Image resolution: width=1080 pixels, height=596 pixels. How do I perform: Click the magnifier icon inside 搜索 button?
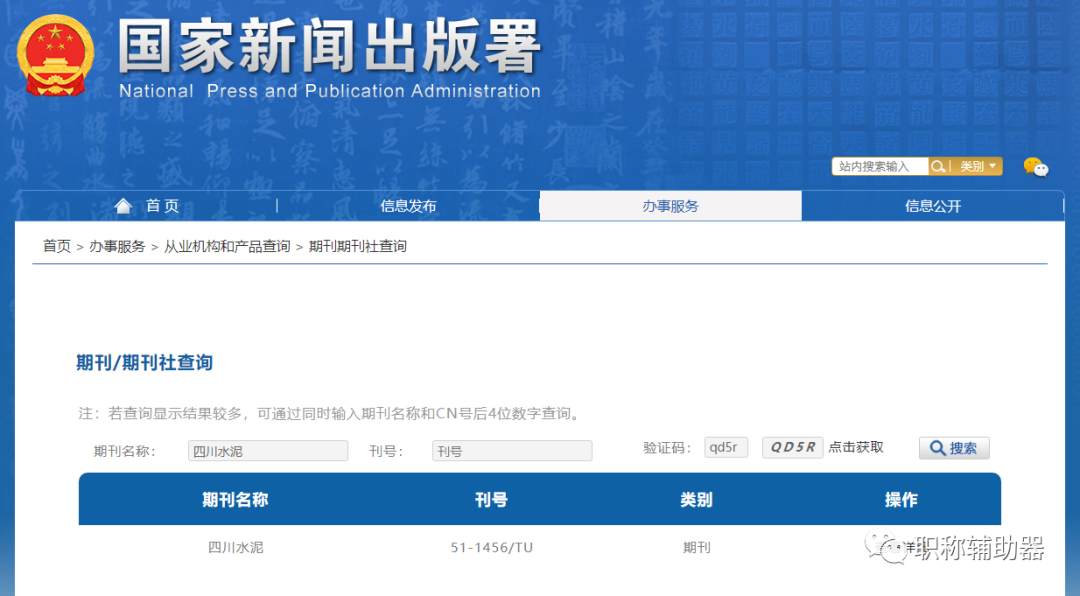(937, 448)
